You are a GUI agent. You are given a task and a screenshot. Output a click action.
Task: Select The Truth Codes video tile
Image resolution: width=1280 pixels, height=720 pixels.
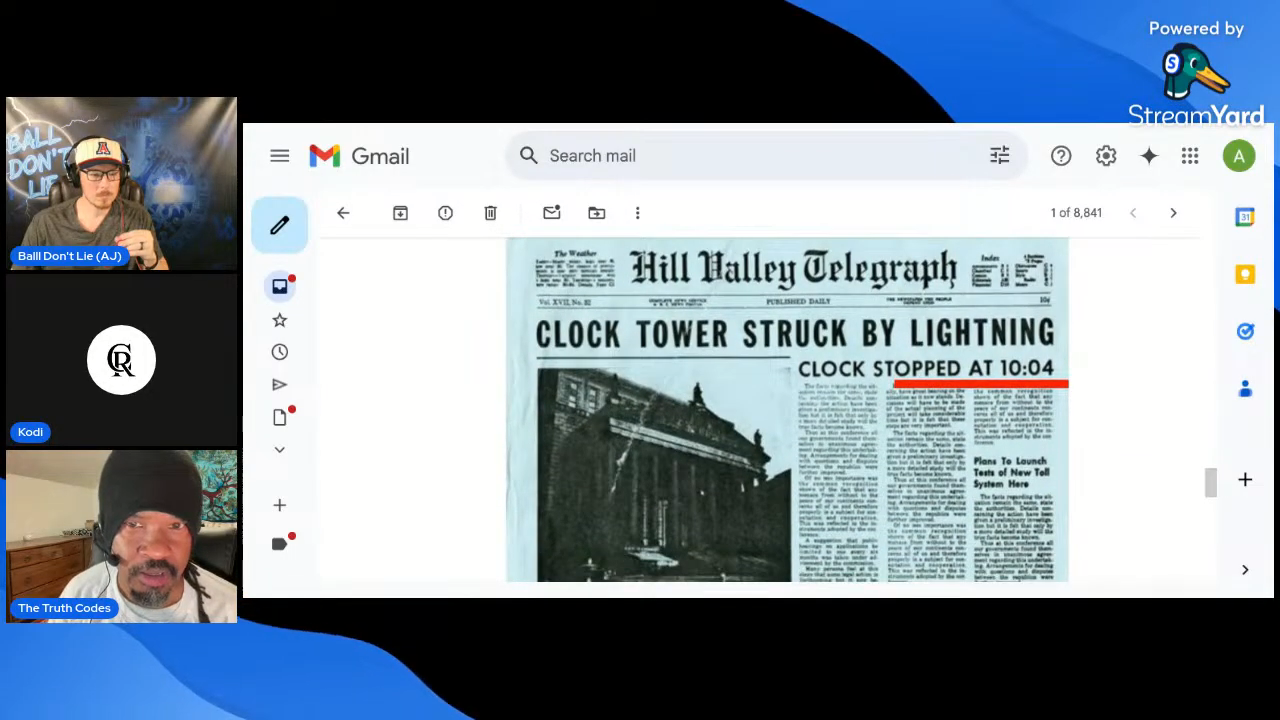pos(121,536)
